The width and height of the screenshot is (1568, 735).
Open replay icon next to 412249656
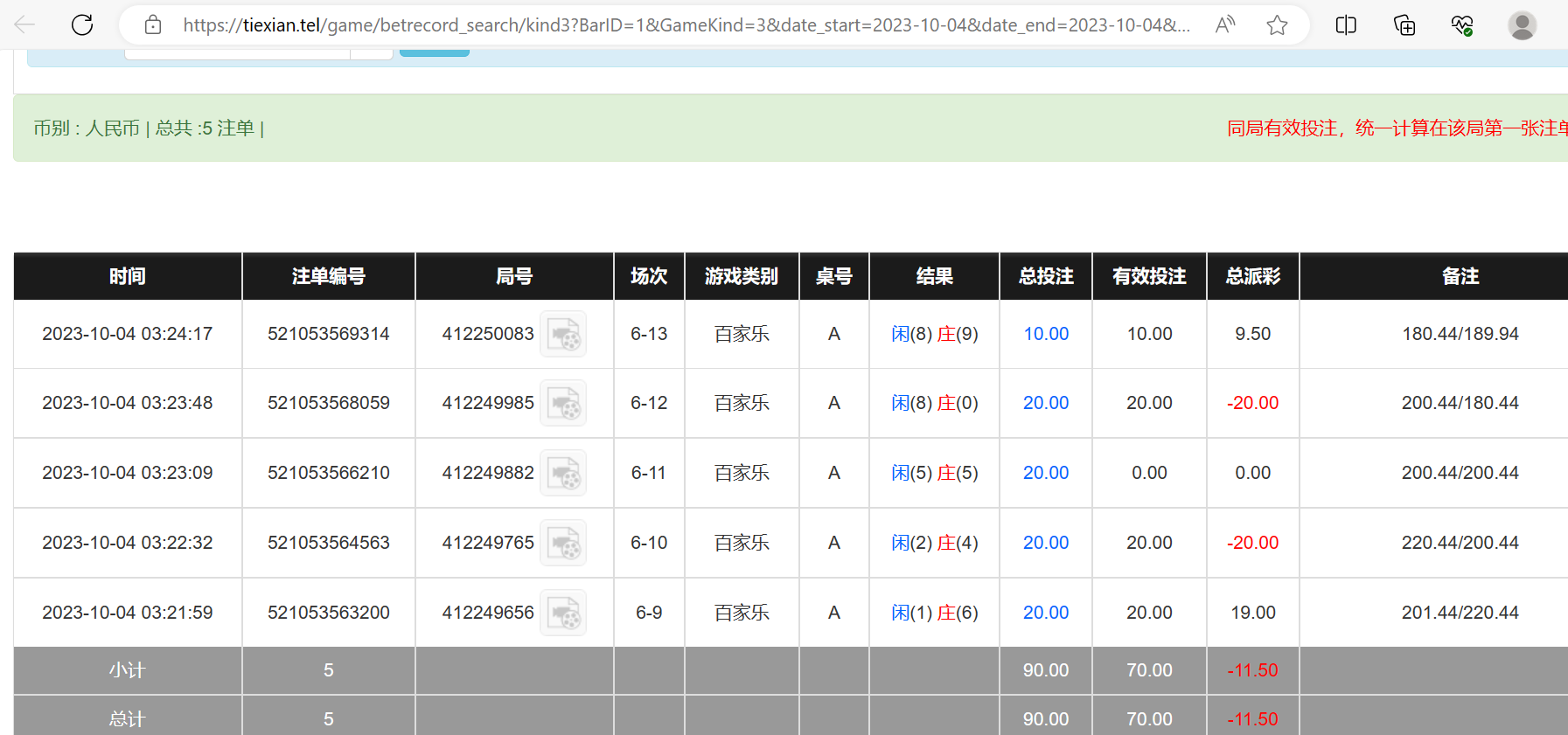pos(563,613)
